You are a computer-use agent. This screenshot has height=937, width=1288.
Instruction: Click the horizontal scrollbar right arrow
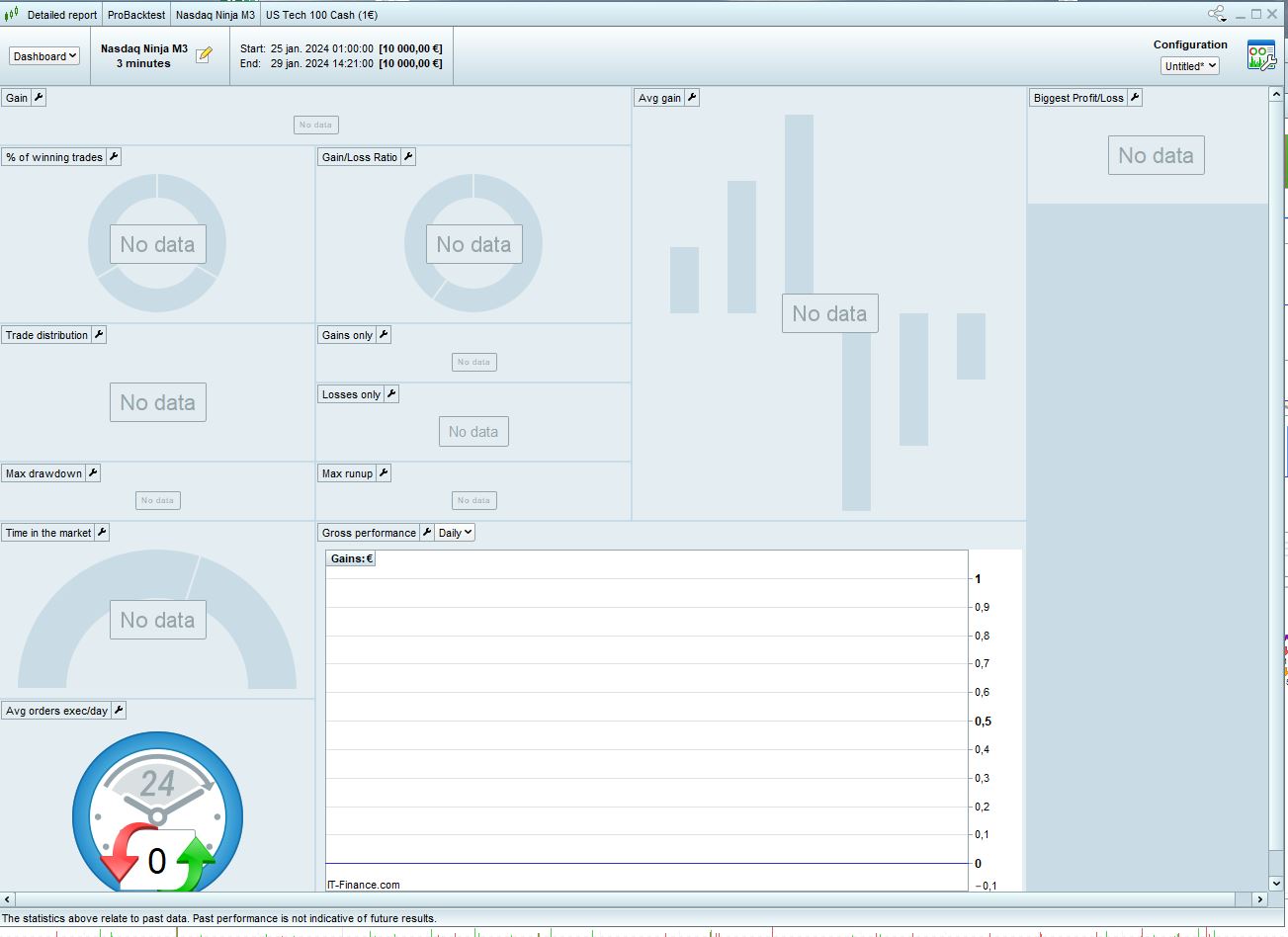1259,899
